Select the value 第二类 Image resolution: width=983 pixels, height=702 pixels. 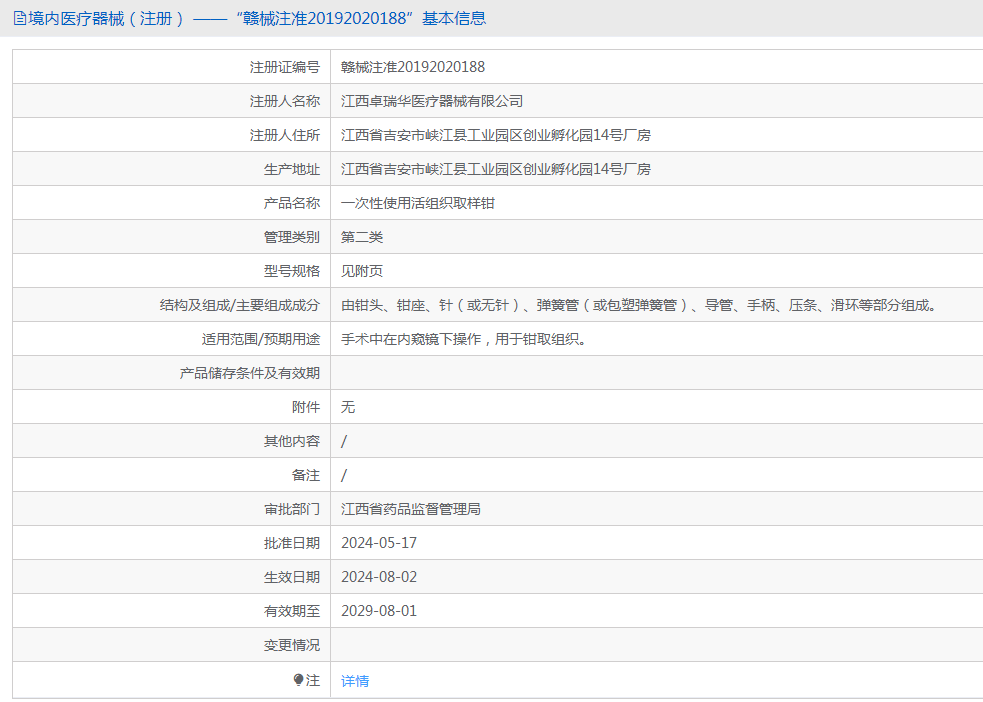coord(362,237)
